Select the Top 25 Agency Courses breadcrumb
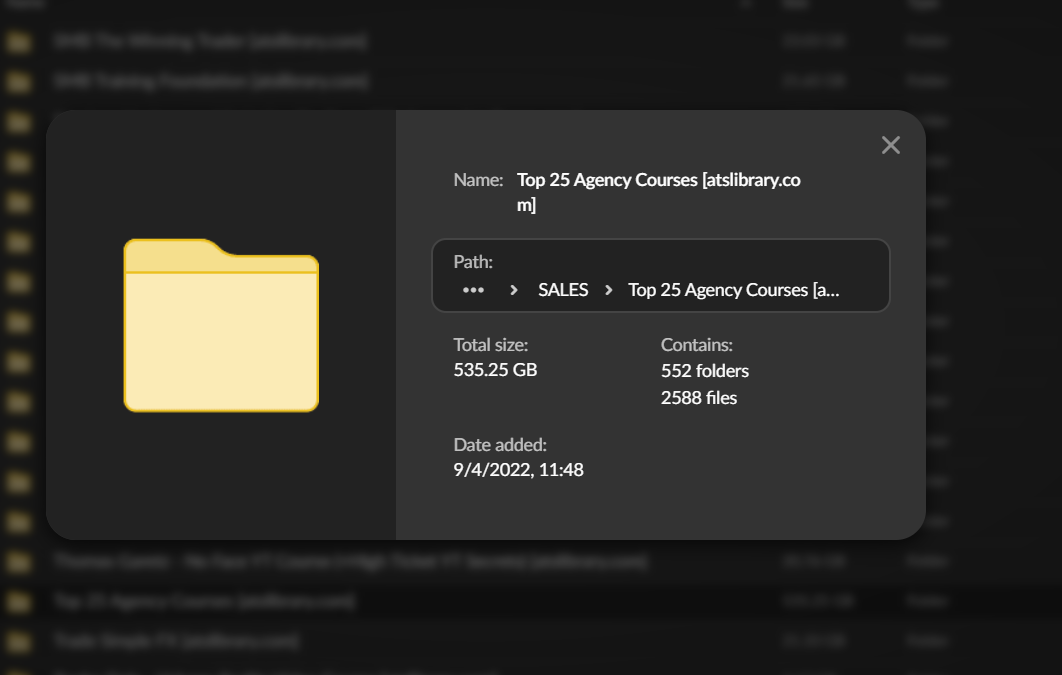The image size is (1062, 675). [733, 290]
